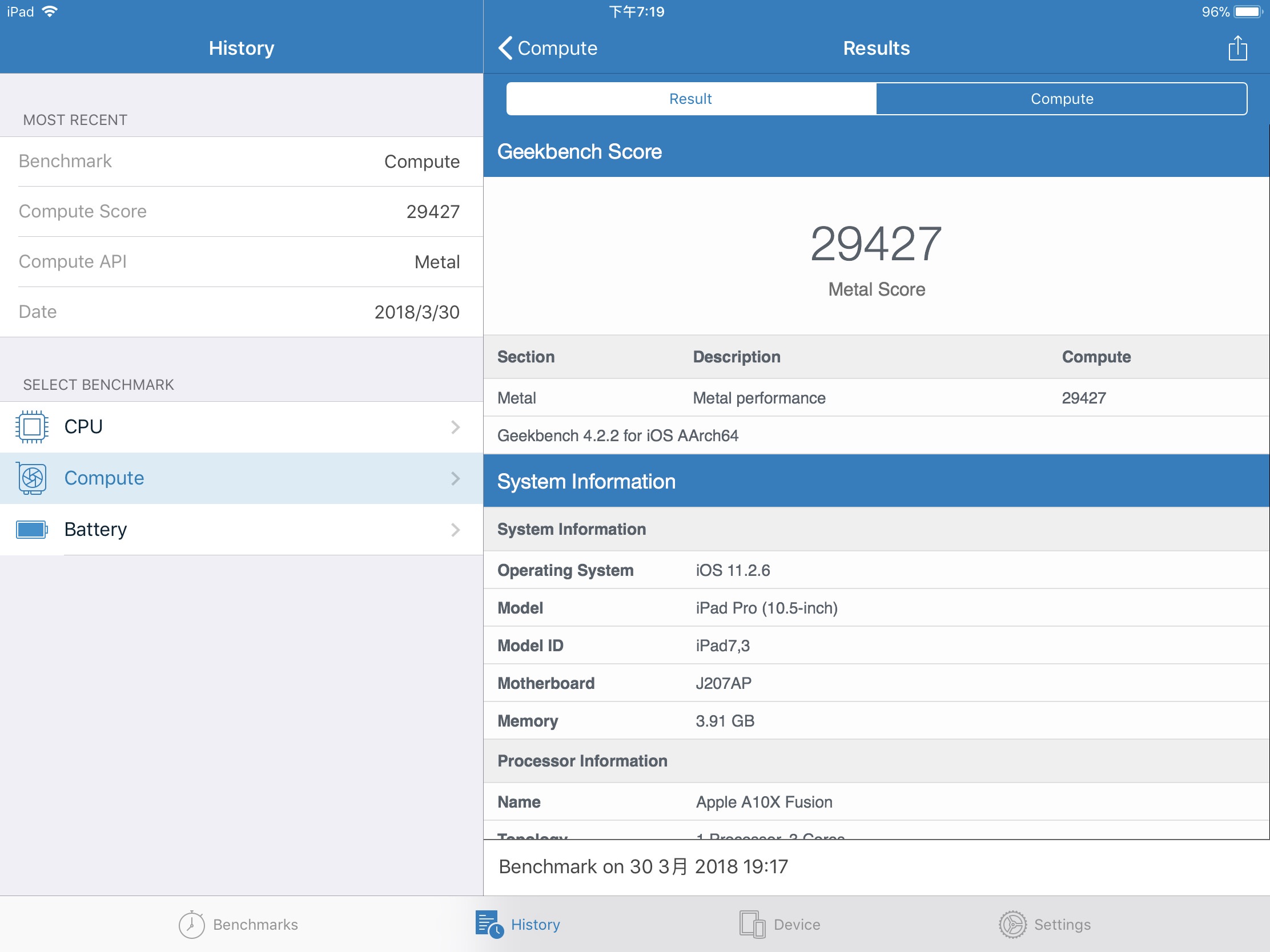Image resolution: width=1270 pixels, height=952 pixels.
Task: Expand the Battery row chevron
Action: [x=455, y=529]
